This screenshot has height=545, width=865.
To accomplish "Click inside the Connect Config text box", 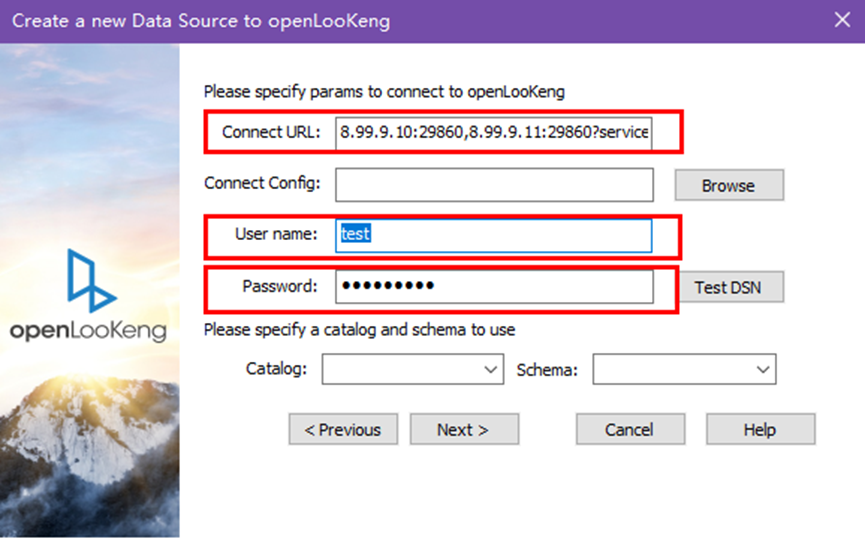I will point(494,185).
